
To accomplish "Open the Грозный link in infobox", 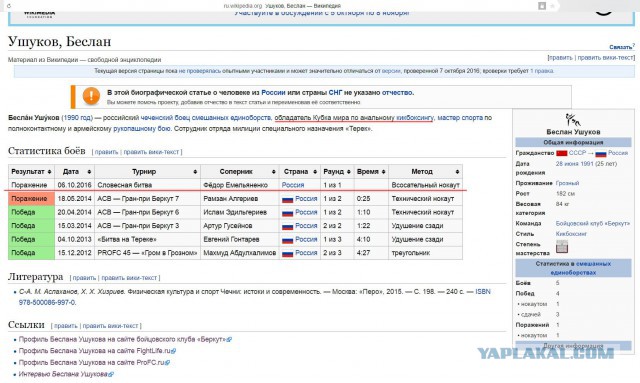I will point(567,183).
